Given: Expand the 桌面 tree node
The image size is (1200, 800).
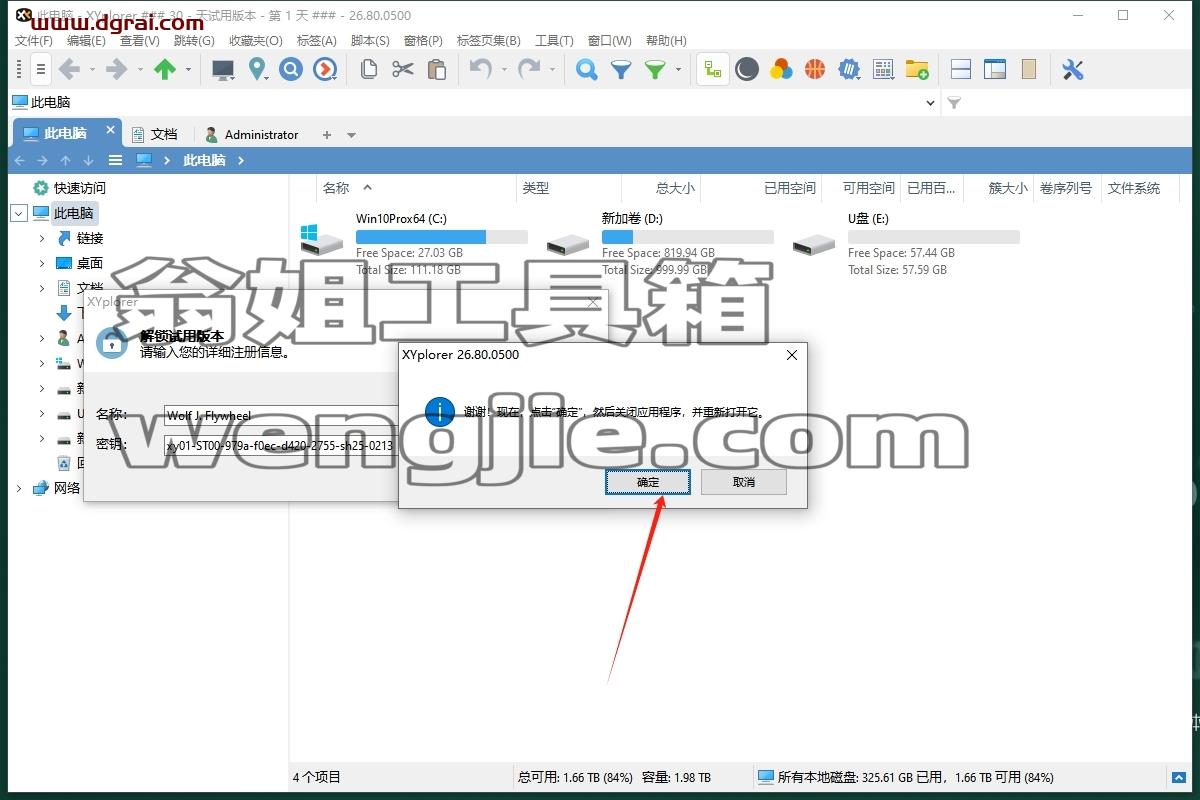Looking at the screenshot, I should click(42, 263).
